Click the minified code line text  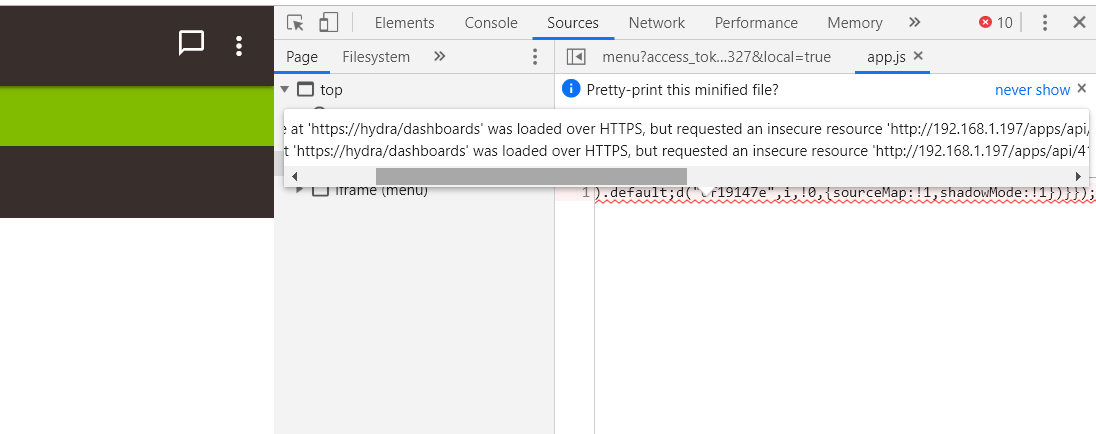[x=844, y=194]
